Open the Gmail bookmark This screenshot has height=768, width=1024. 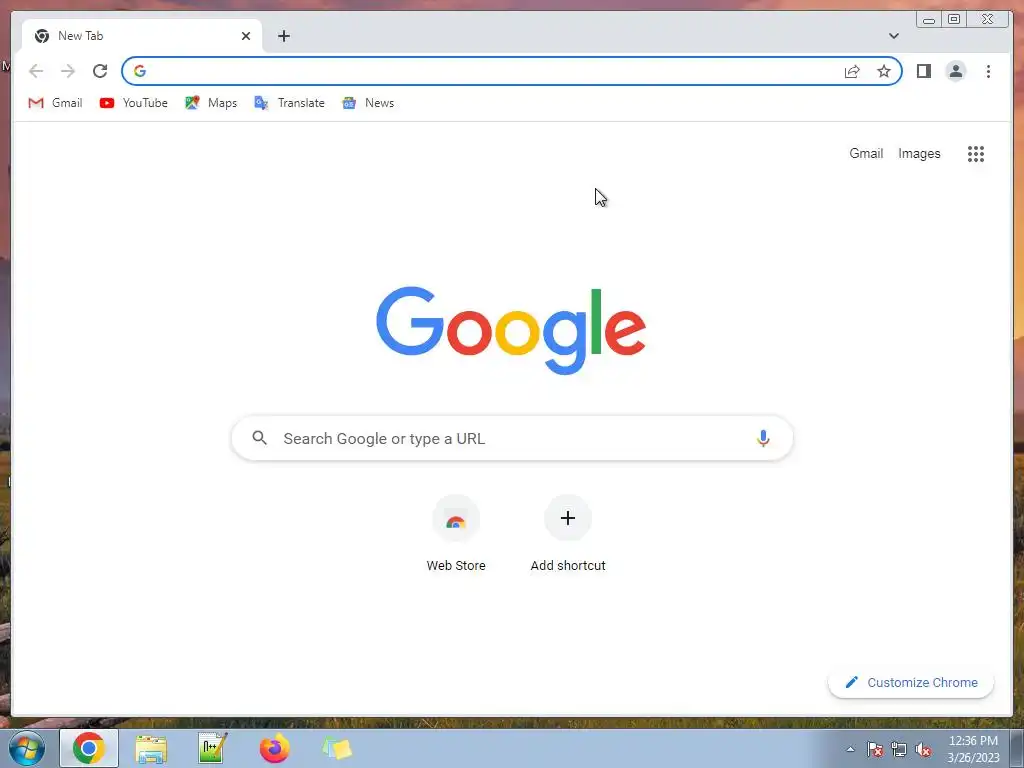pos(56,103)
